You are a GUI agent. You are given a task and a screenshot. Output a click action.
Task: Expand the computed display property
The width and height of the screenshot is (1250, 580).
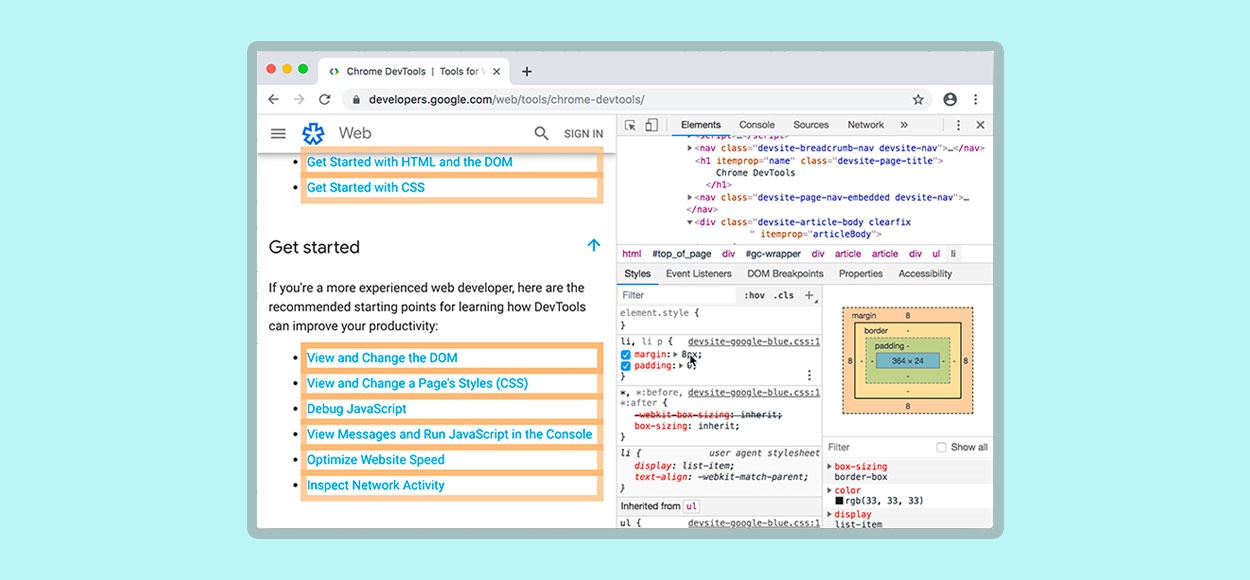point(830,514)
